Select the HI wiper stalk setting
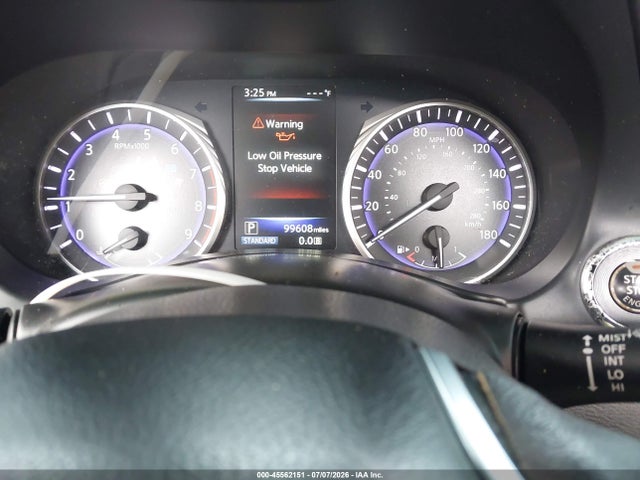 click(617, 386)
